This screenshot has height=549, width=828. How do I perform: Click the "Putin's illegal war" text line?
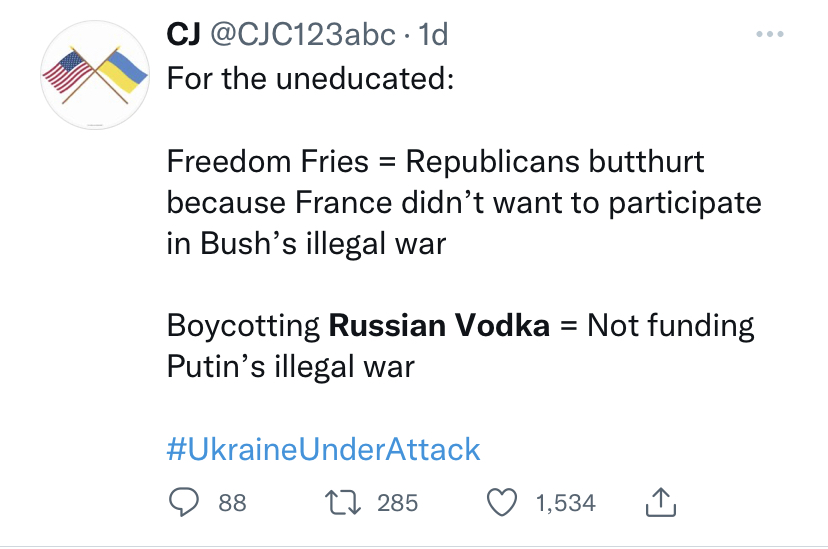[290, 367]
